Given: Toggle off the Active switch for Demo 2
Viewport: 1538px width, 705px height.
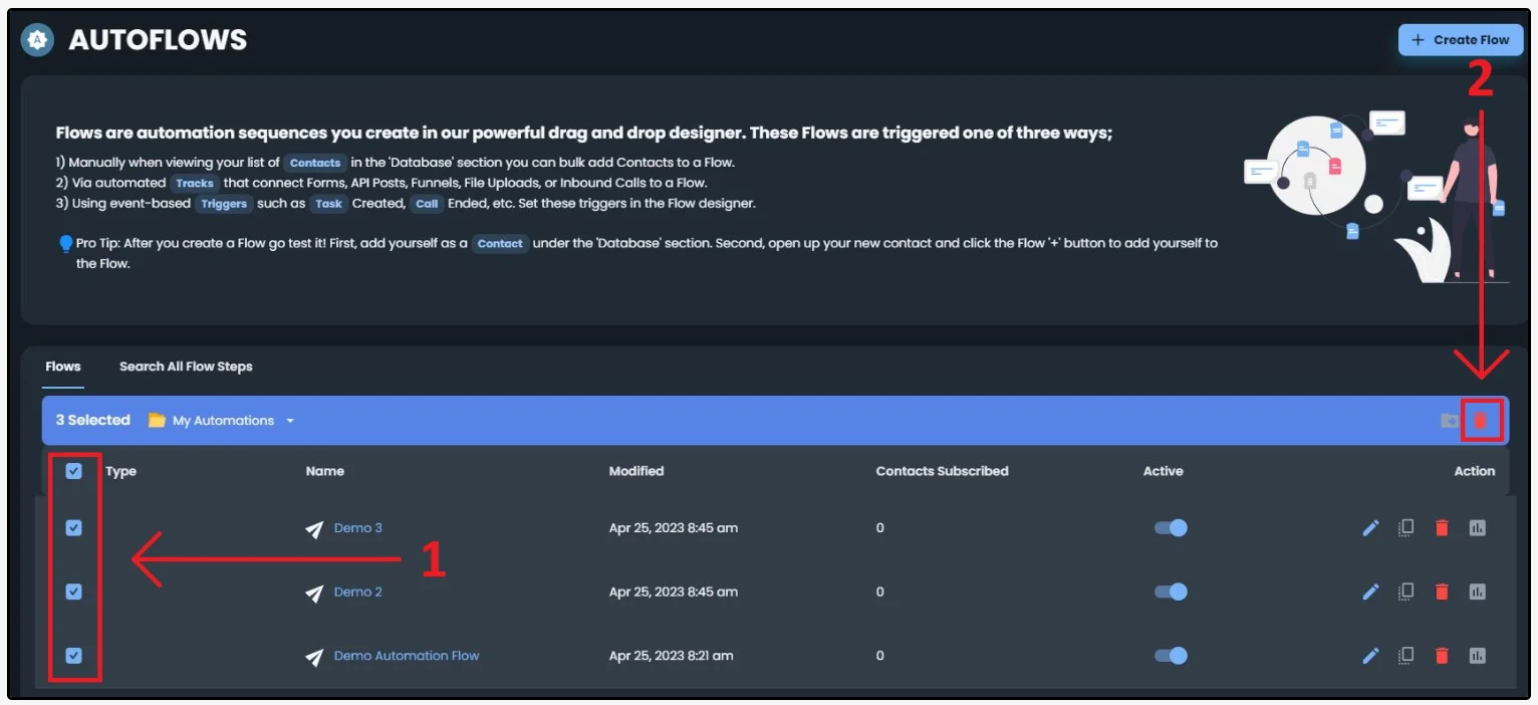Looking at the screenshot, I should [x=1170, y=592].
